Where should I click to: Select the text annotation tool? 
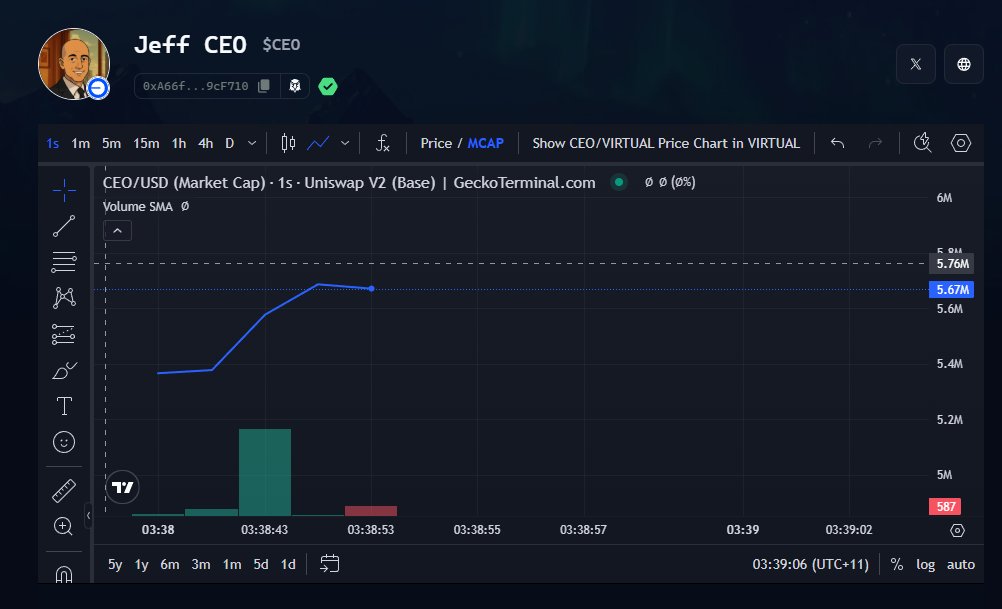[64, 406]
